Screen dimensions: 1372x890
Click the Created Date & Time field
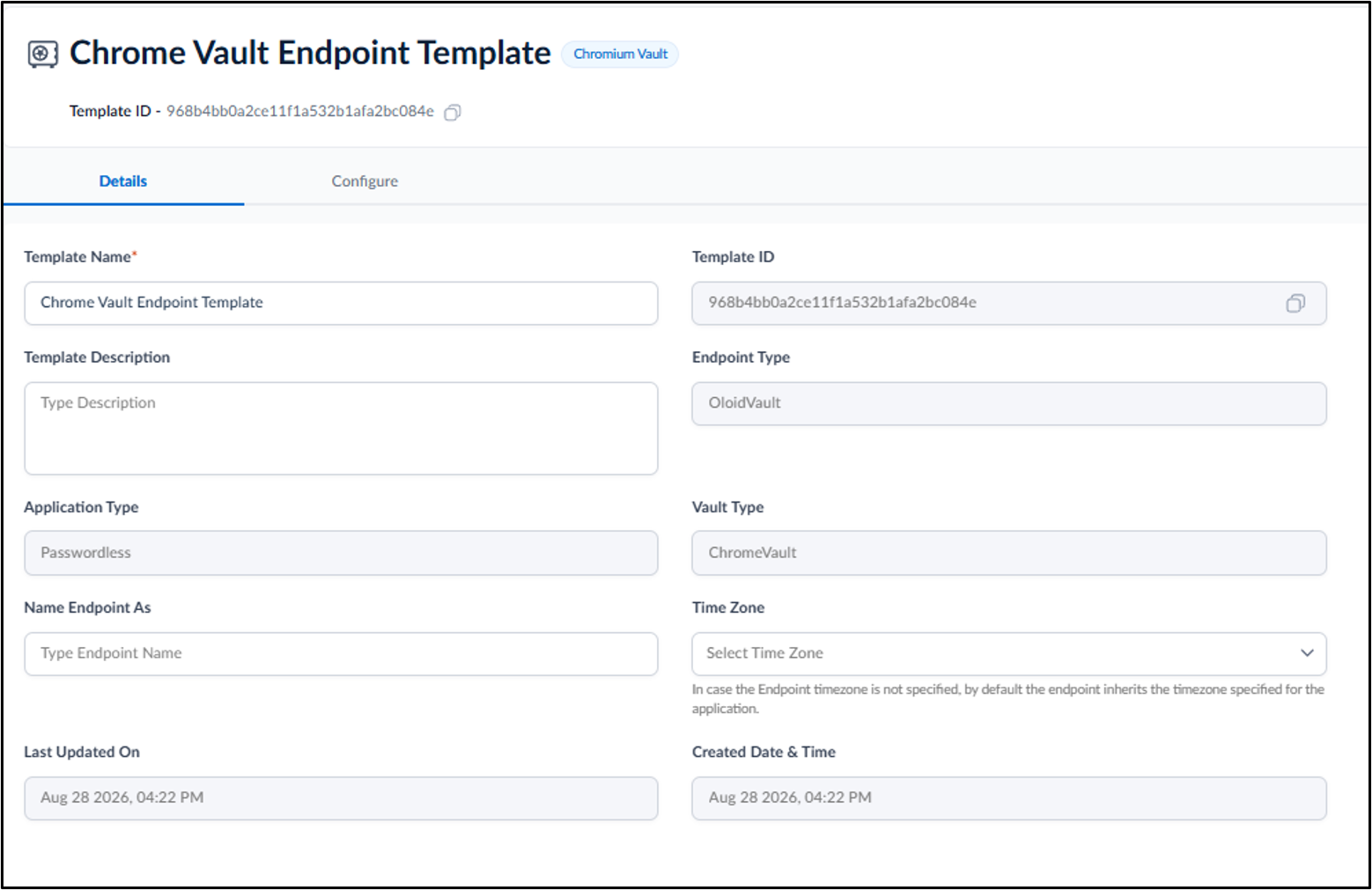point(1009,798)
